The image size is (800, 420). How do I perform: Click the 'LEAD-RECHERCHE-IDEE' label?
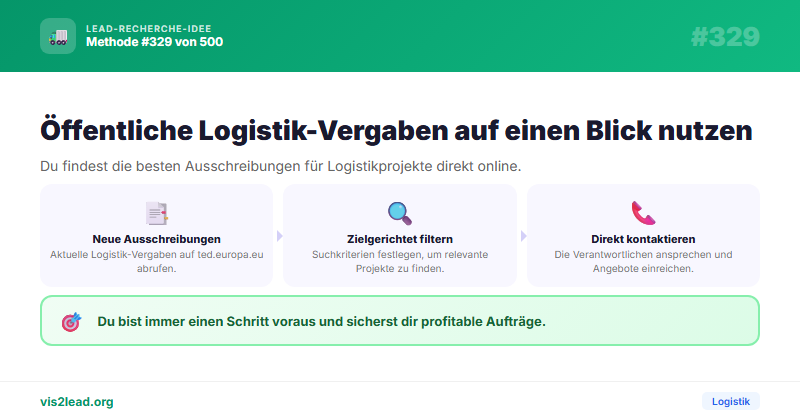pyautogui.click(x=148, y=29)
